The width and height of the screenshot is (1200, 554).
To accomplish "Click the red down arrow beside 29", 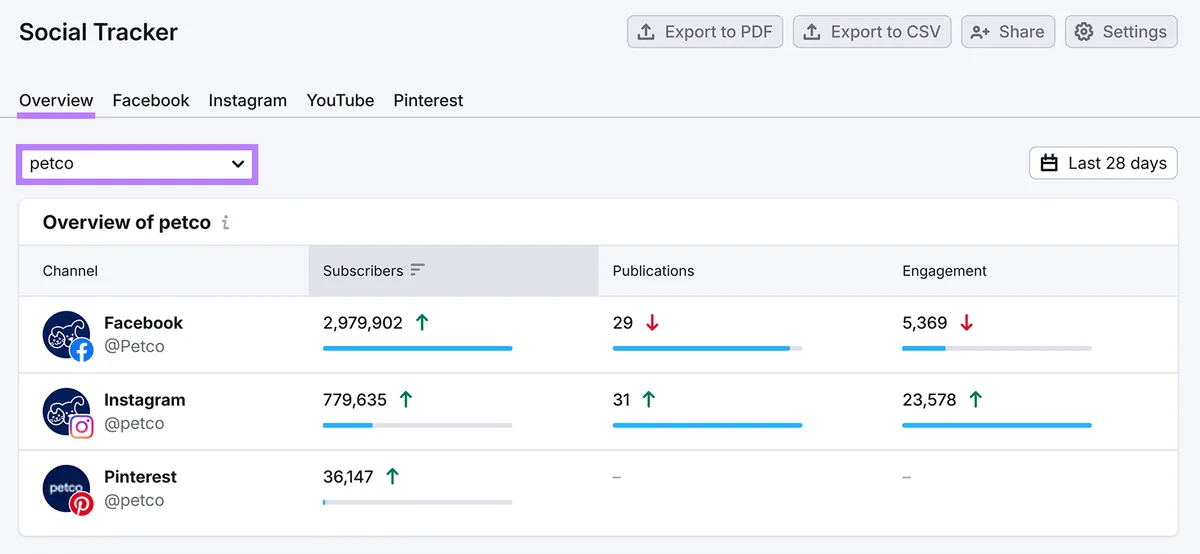I will pos(653,323).
